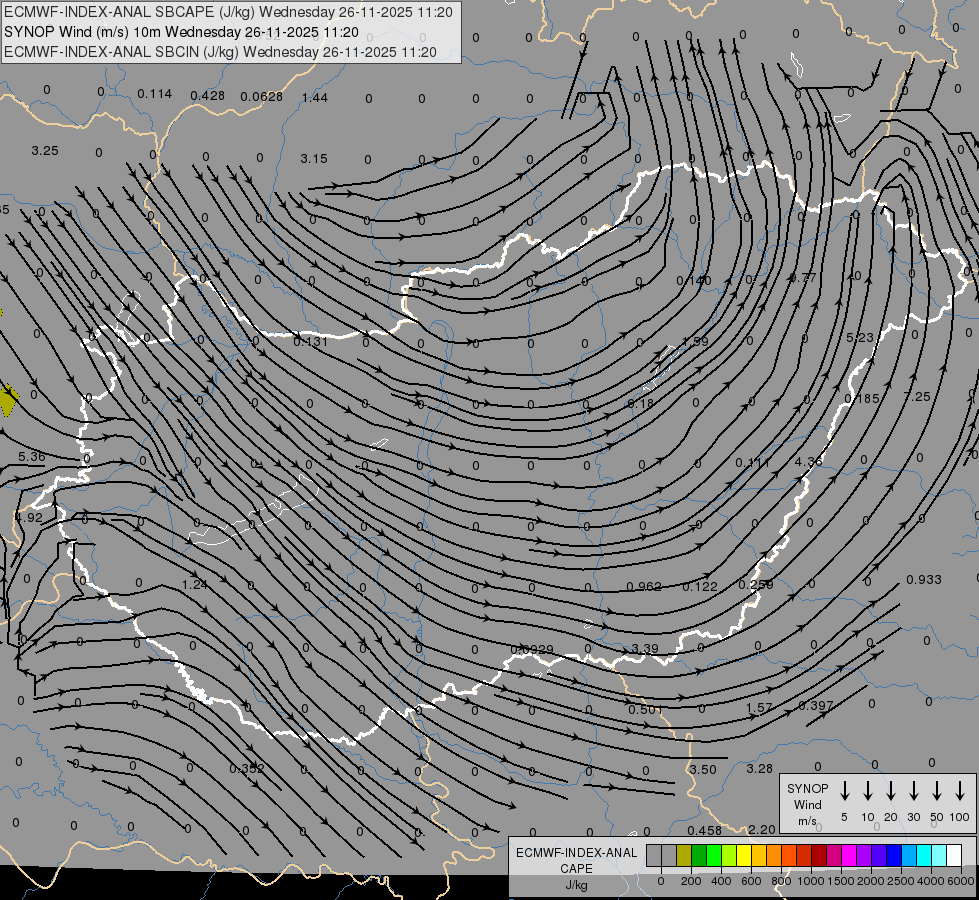
Task: Click the 1000 tick label on CAPE scale
Action: click(810, 881)
